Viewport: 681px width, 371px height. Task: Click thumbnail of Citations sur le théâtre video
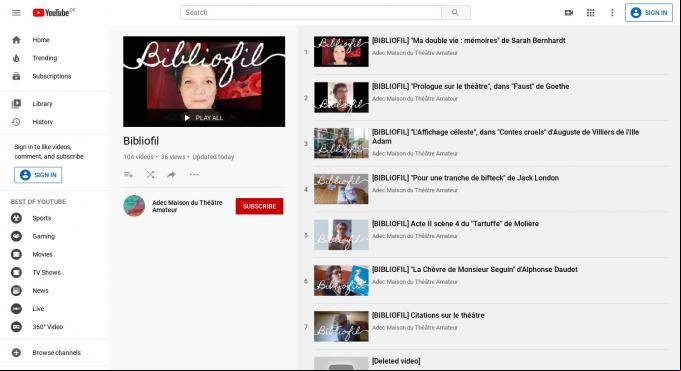point(341,327)
